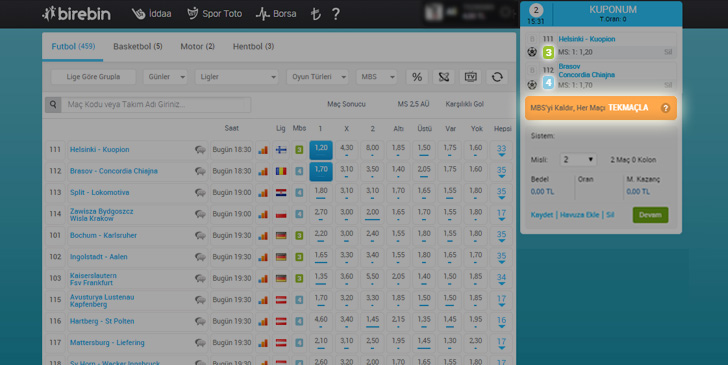Open statistics bar chart for Helsinki - Kuopion

point(263,150)
